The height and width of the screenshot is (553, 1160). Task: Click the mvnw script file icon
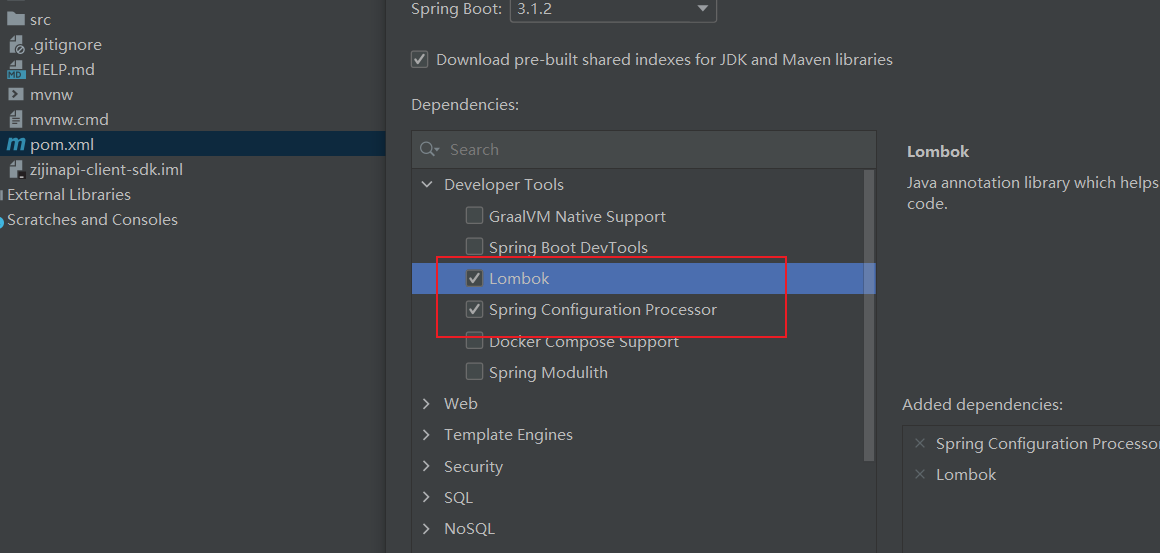click(x=16, y=95)
